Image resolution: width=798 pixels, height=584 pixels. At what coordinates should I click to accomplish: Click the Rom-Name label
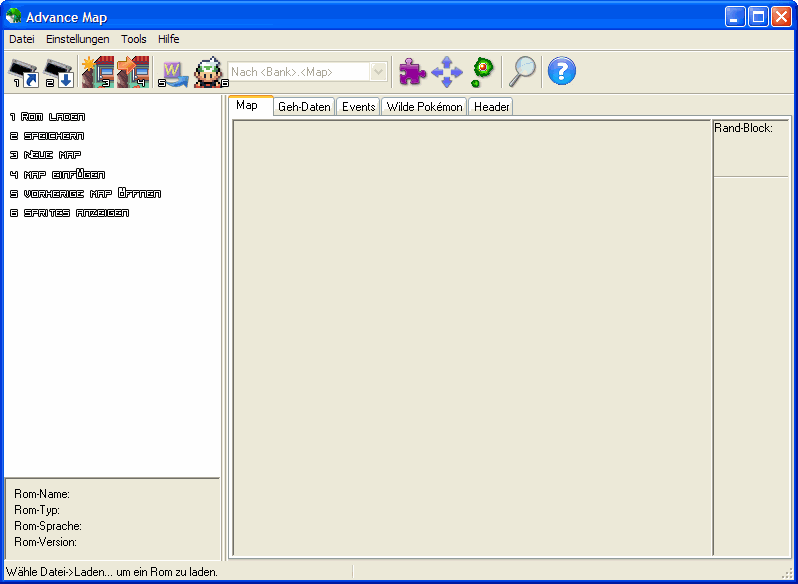(x=42, y=494)
